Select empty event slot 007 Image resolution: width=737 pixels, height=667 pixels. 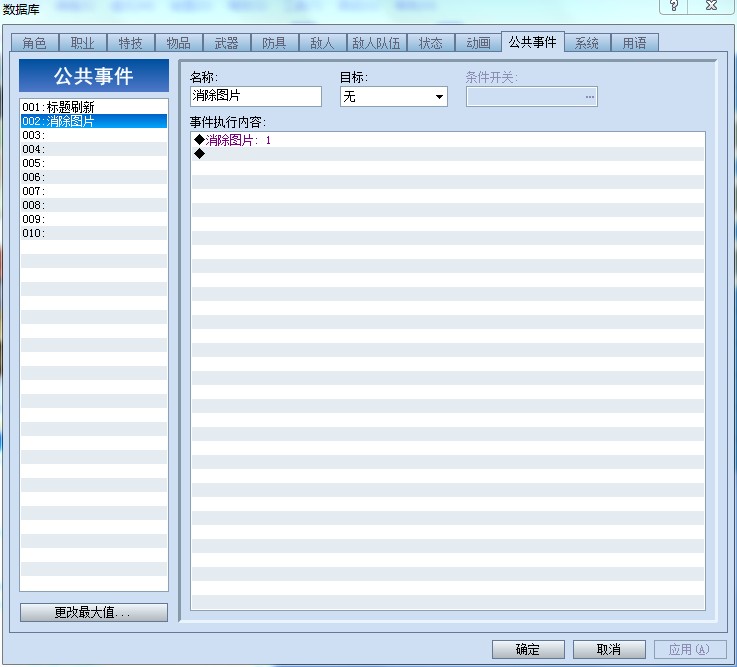[94, 191]
